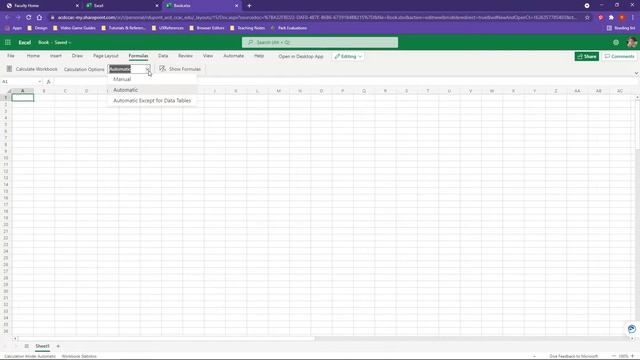Expand the Name Box dropdown arrow
Viewport: 640px width, 360px height.
pyautogui.click(x=40, y=82)
